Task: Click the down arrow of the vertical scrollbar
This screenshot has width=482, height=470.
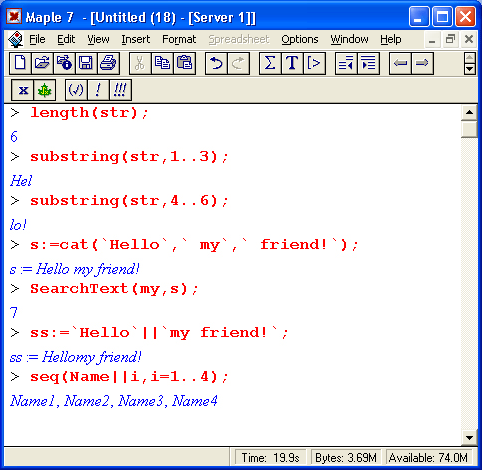Action: [x=469, y=438]
